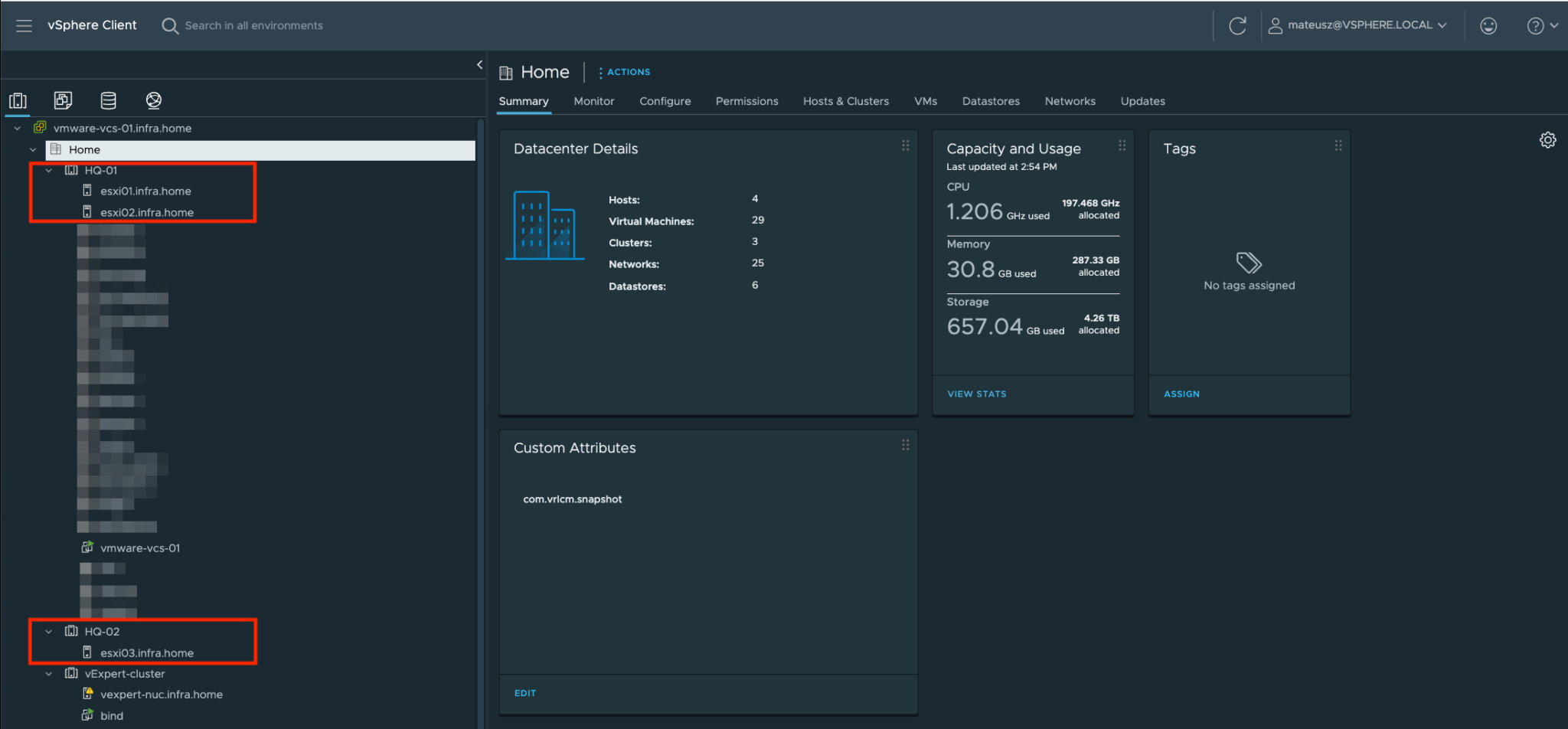Image resolution: width=1568 pixels, height=729 pixels.
Task: Click the Search in all environments field
Action: pyautogui.click(x=254, y=25)
